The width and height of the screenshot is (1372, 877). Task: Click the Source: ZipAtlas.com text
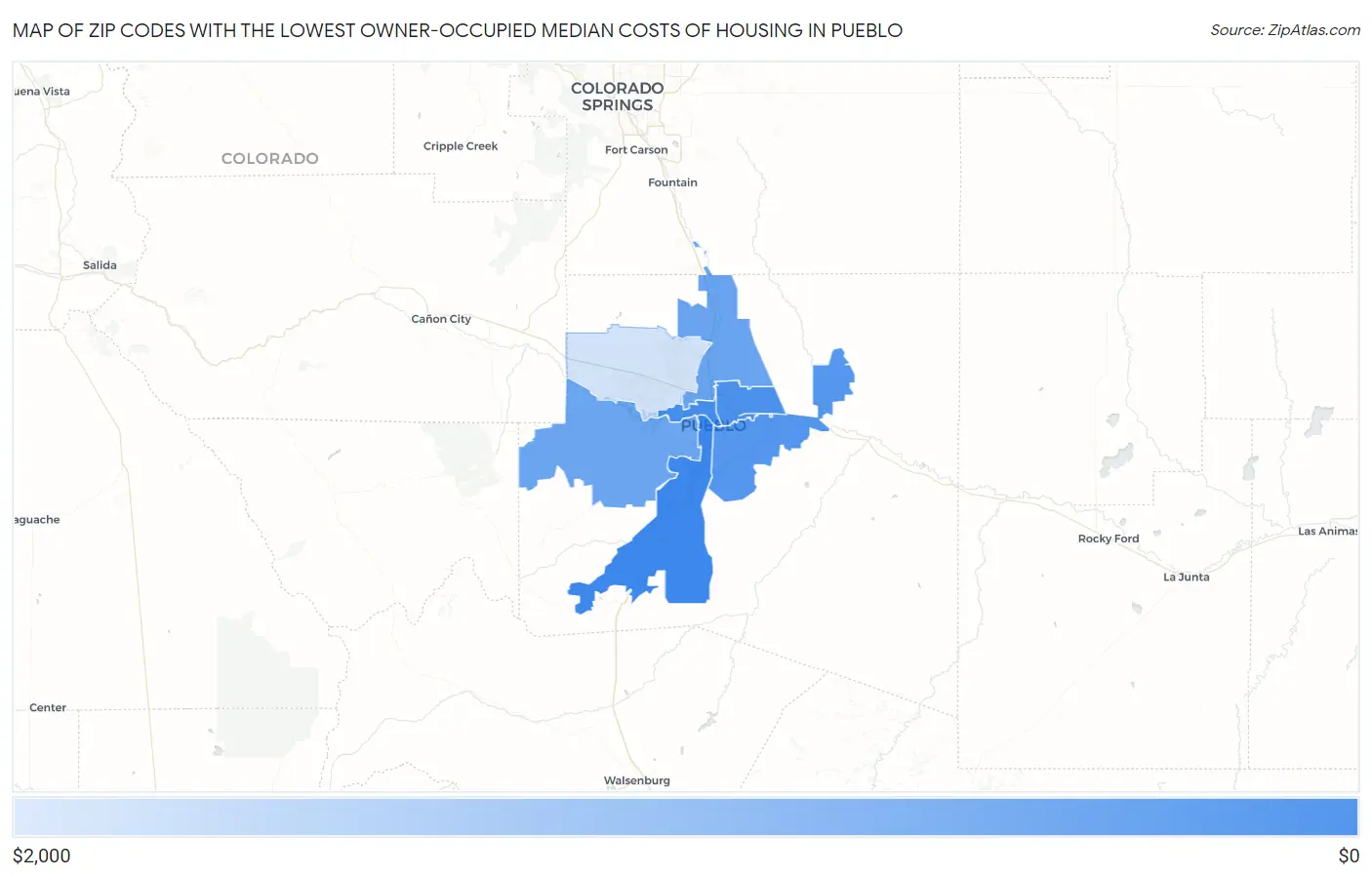1285,30
